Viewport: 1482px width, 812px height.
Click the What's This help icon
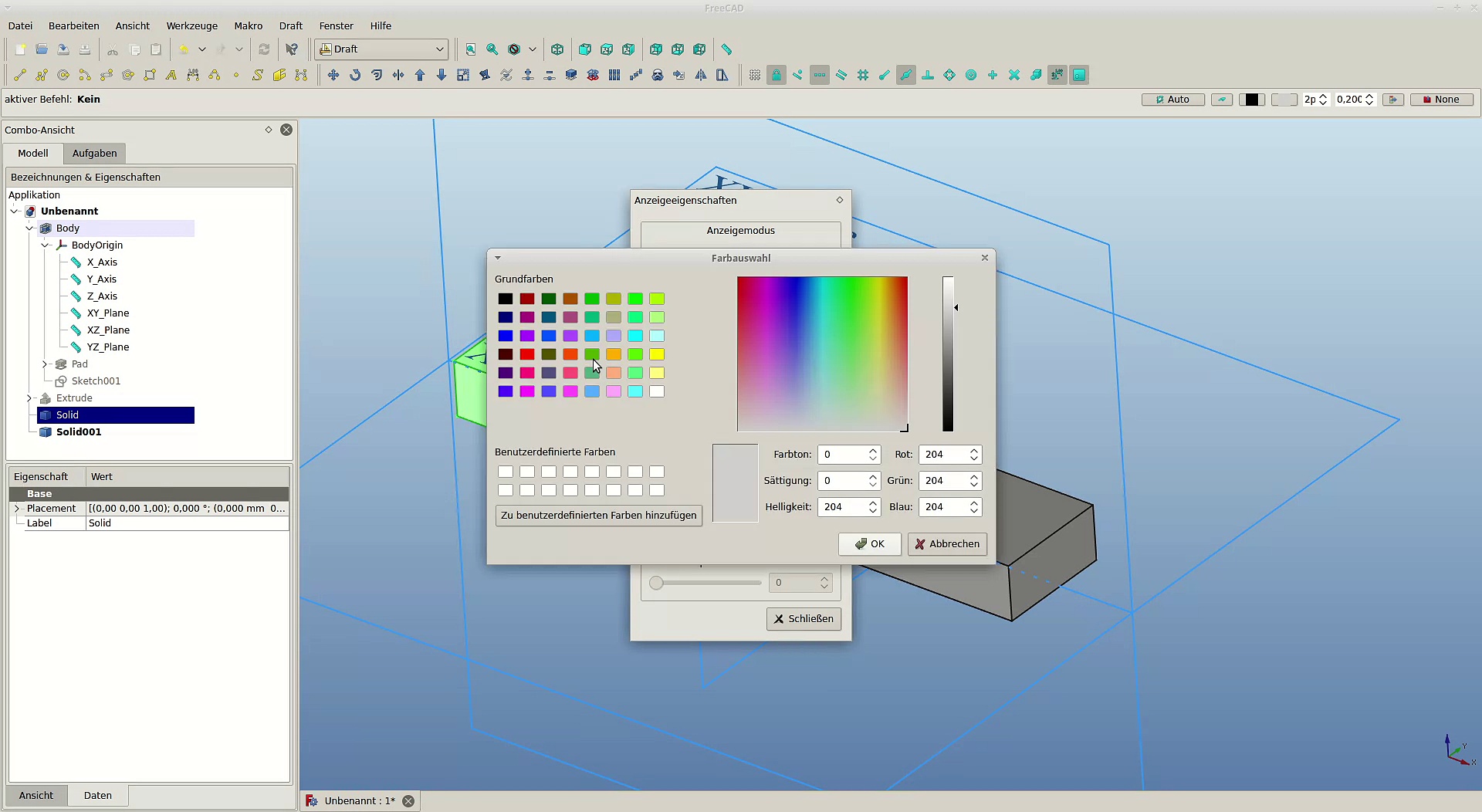click(292, 49)
